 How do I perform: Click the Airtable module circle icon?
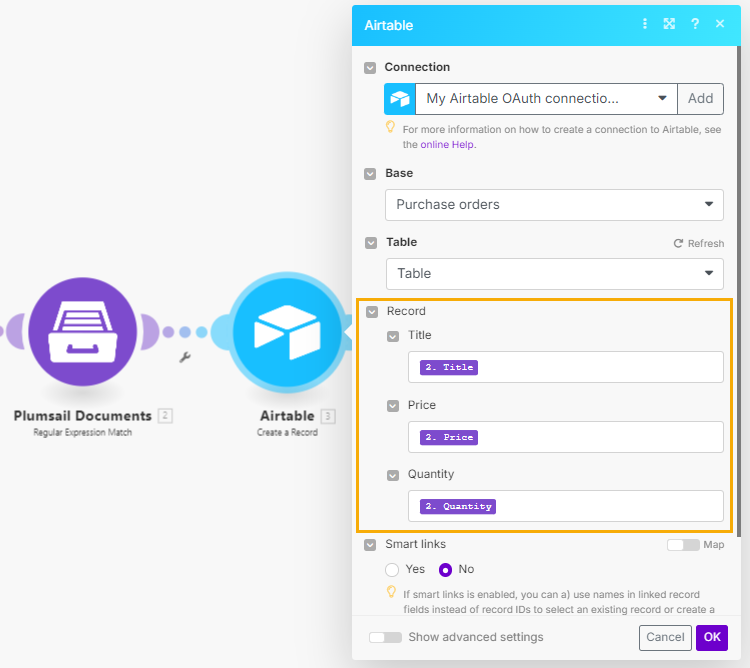tap(287, 332)
